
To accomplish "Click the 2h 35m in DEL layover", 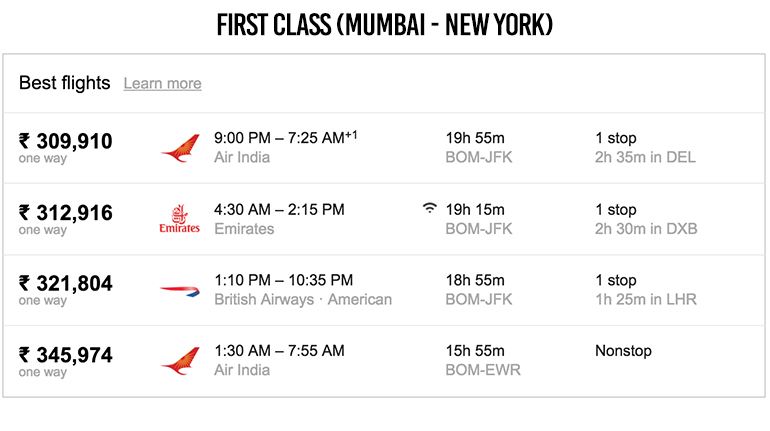I will [645, 157].
